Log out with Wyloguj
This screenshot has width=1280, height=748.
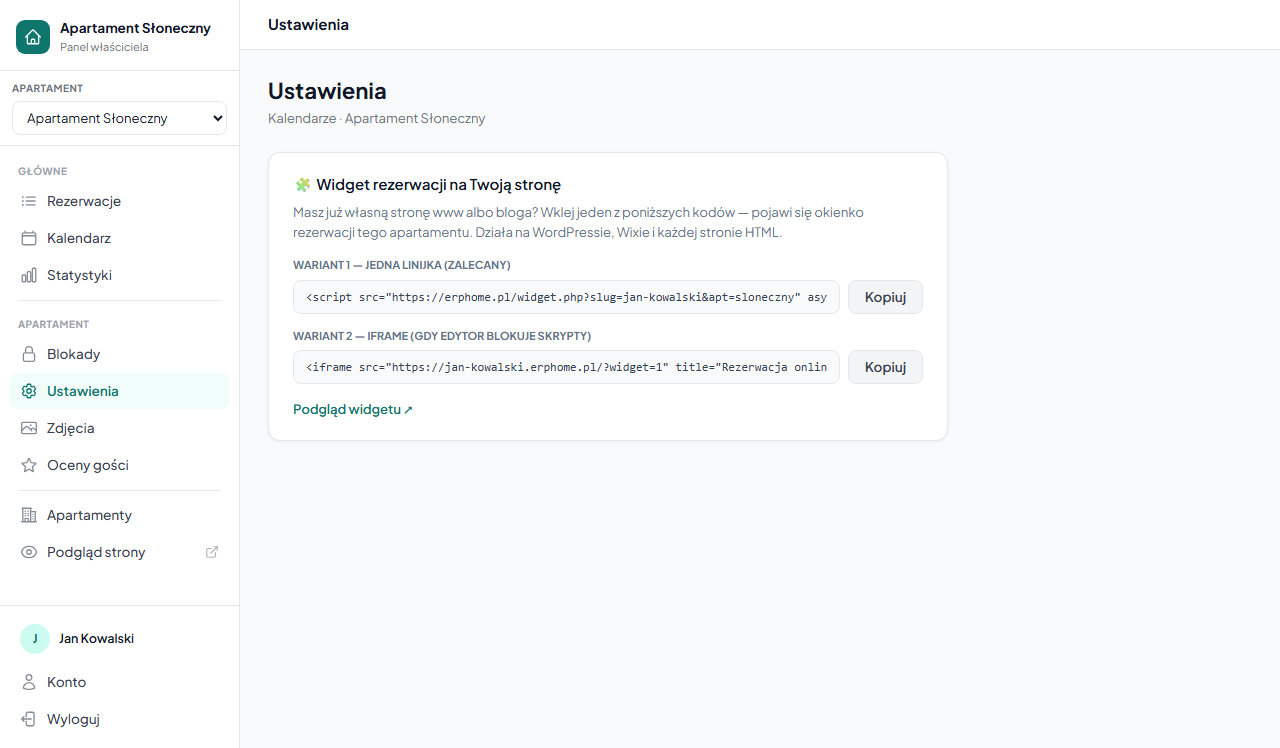[x=120, y=719]
